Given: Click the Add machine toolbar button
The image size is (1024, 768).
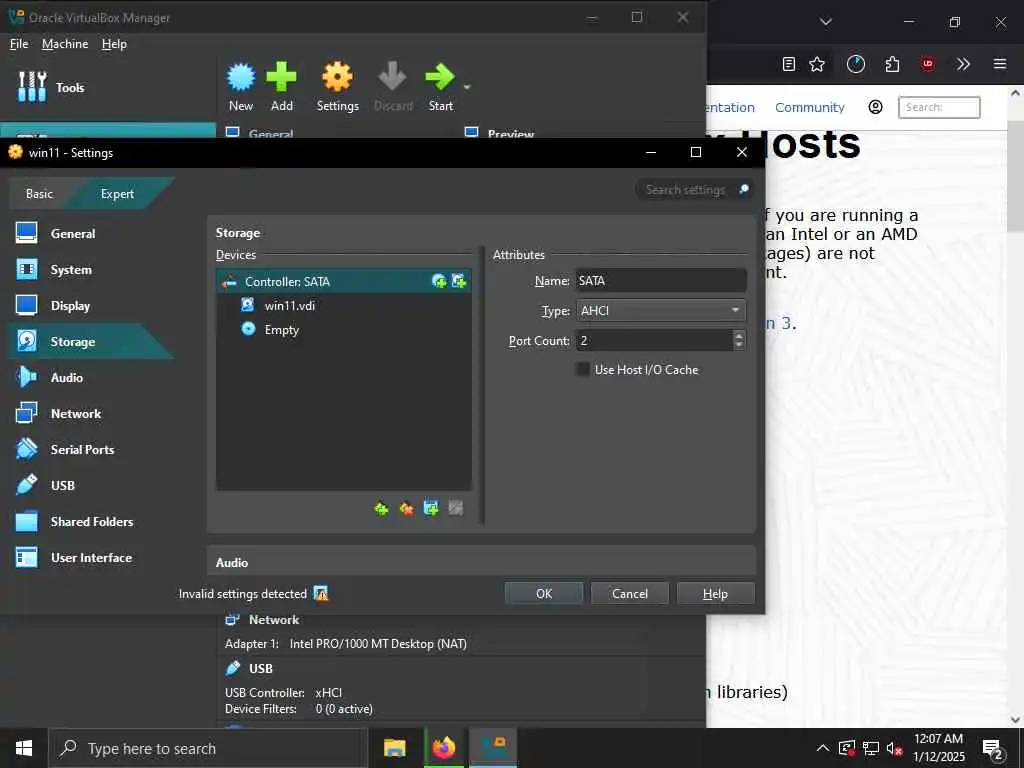Looking at the screenshot, I should (281, 87).
